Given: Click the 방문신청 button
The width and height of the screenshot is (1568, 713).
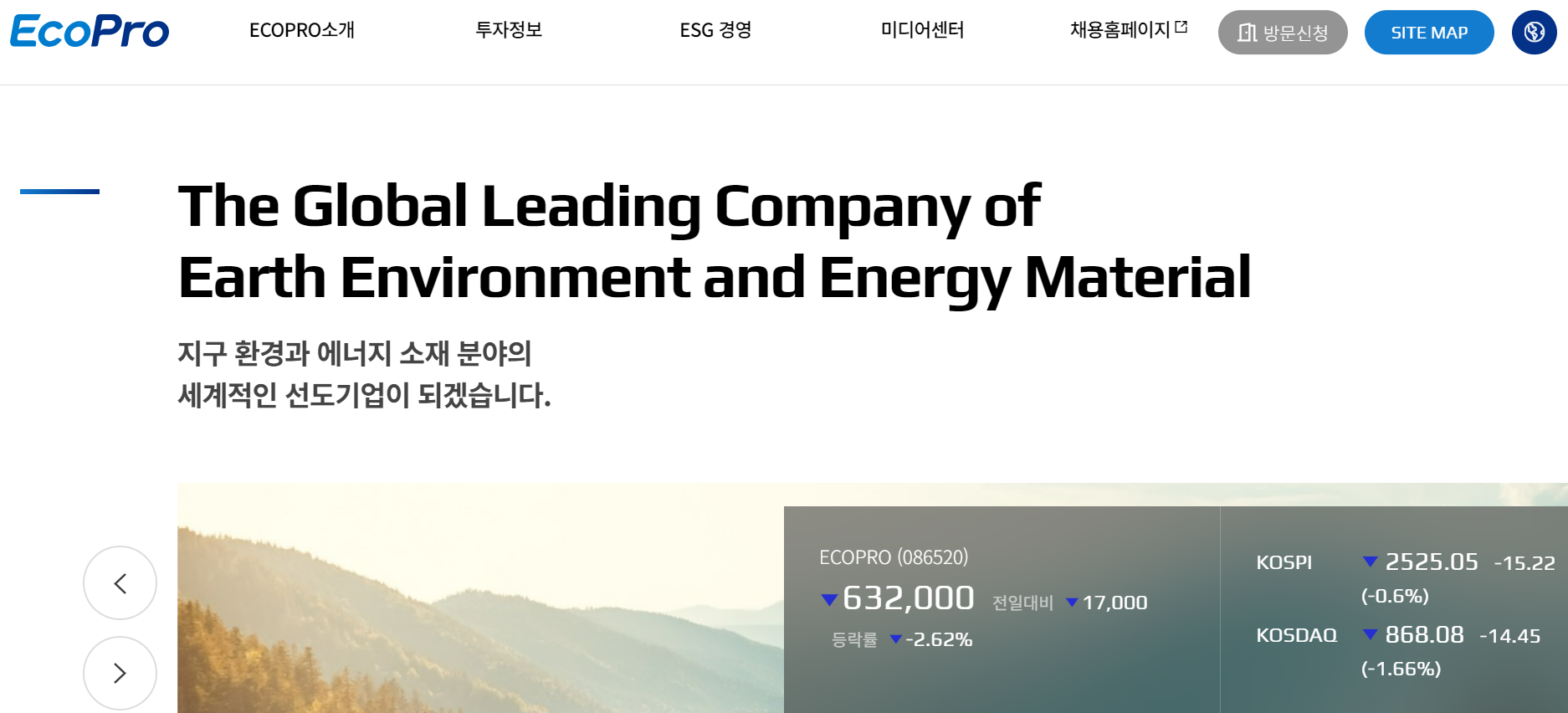Looking at the screenshot, I should (x=1283, y=33).
